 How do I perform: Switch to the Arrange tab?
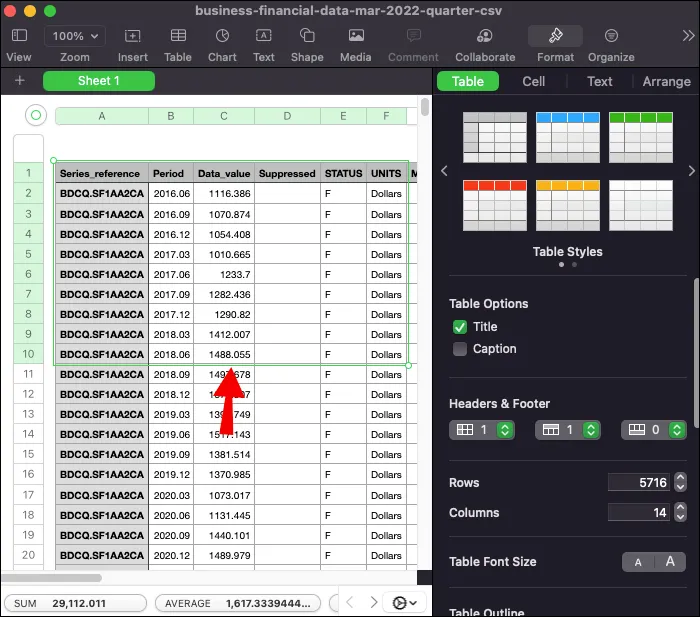(x=666, y=81)
